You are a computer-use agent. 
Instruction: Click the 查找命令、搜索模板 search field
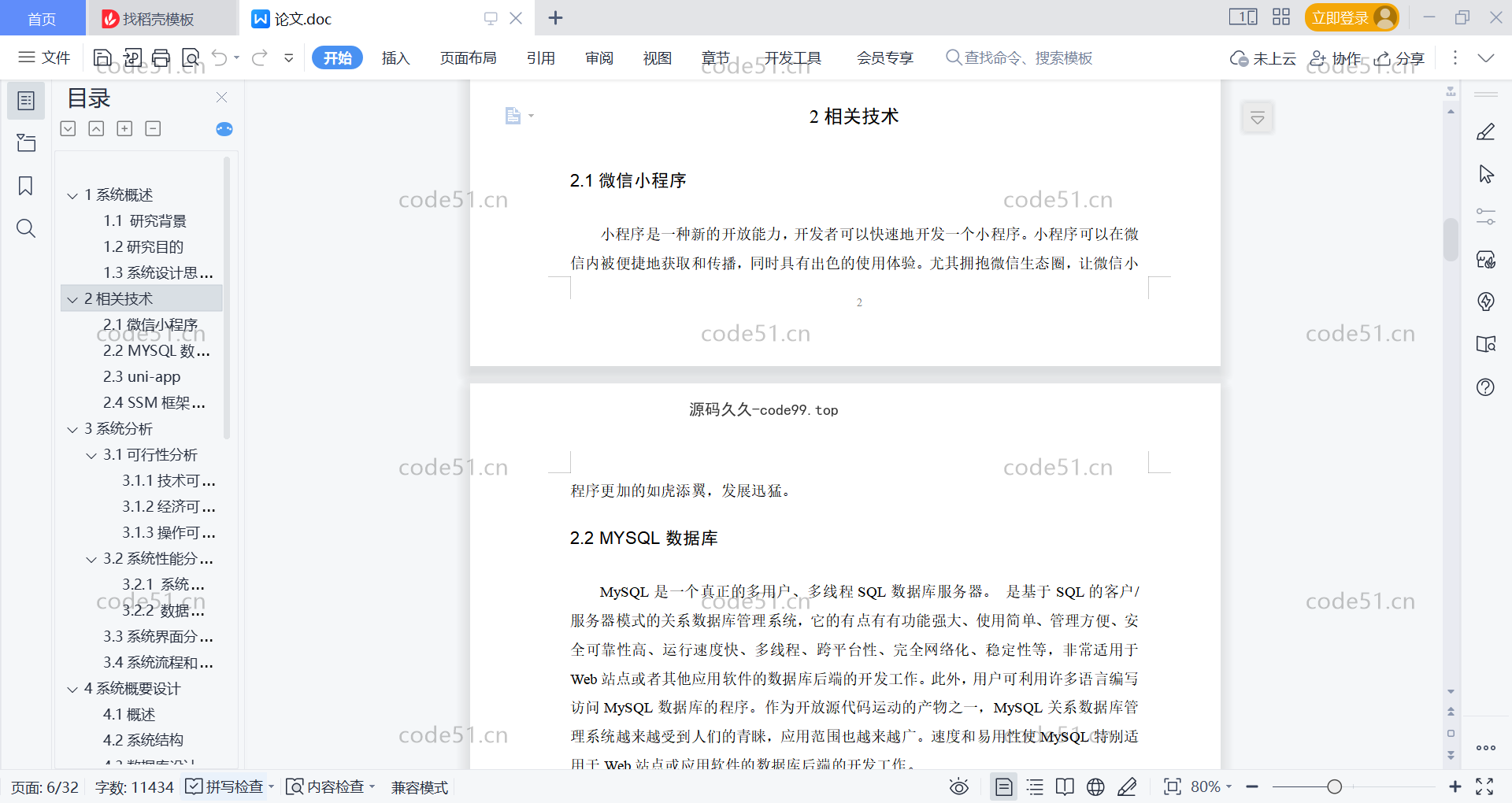pyautogui.click(x=1019, y=57)
